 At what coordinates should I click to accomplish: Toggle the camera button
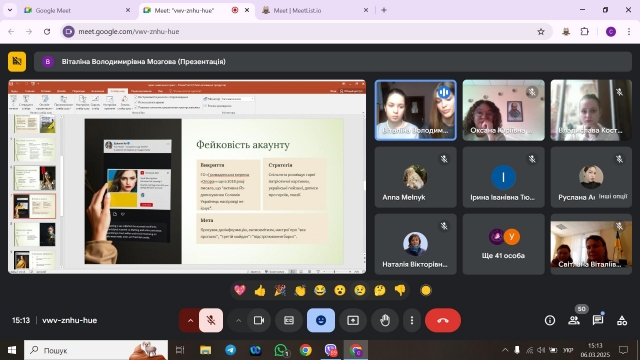pyautogui.click(x=259, y=320)
